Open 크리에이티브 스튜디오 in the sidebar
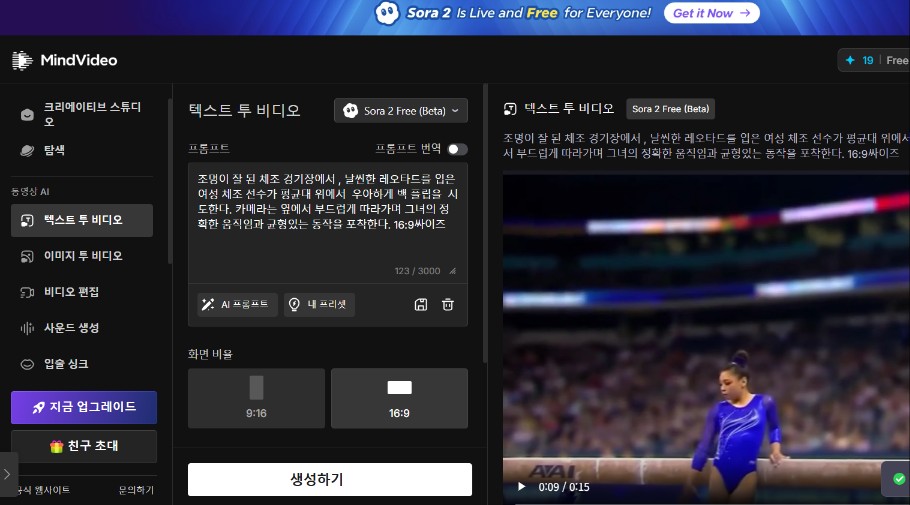910x505 pixels. 84,114
